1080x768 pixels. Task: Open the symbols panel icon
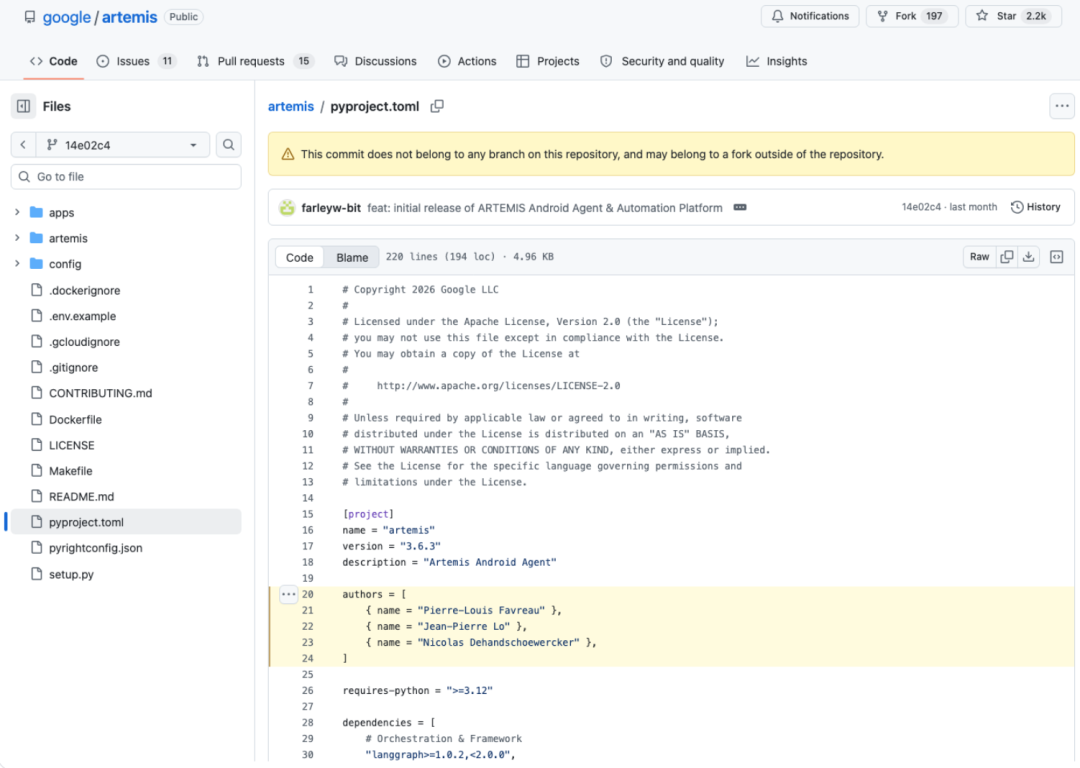click(x=1057, y=257)
